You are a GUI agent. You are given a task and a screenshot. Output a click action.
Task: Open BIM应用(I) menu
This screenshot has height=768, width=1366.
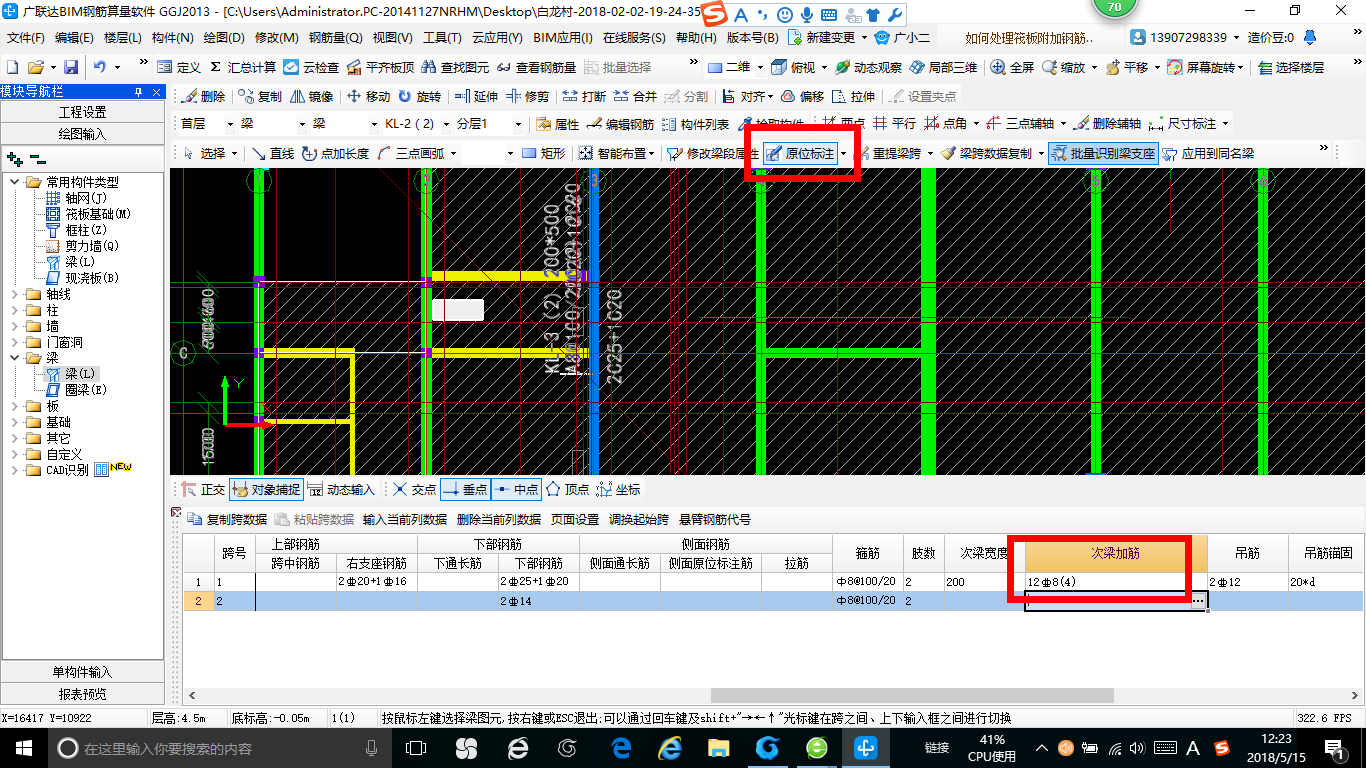pyautogui.click(x=563, y=37)
